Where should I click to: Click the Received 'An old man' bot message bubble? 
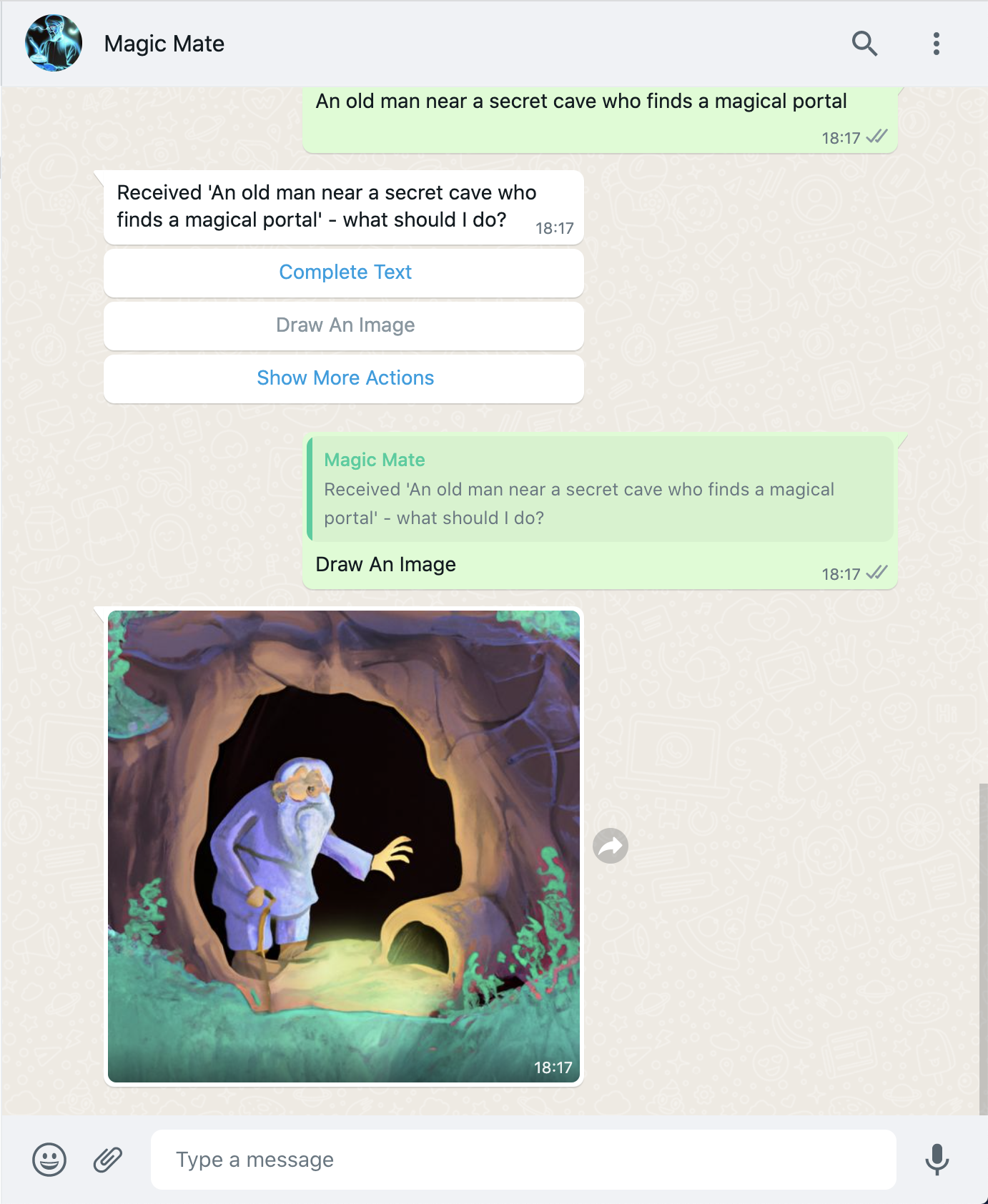pos(344,207)
